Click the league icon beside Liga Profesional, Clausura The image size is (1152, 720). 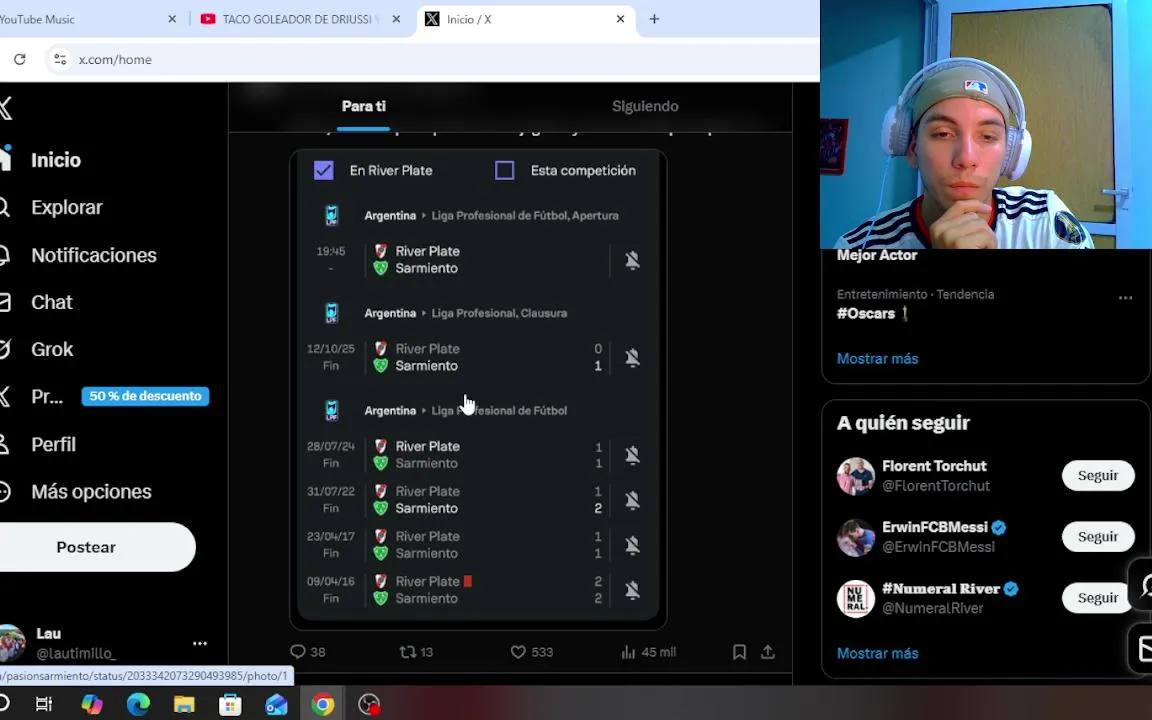pyautogui.click(x=331, y=313)
